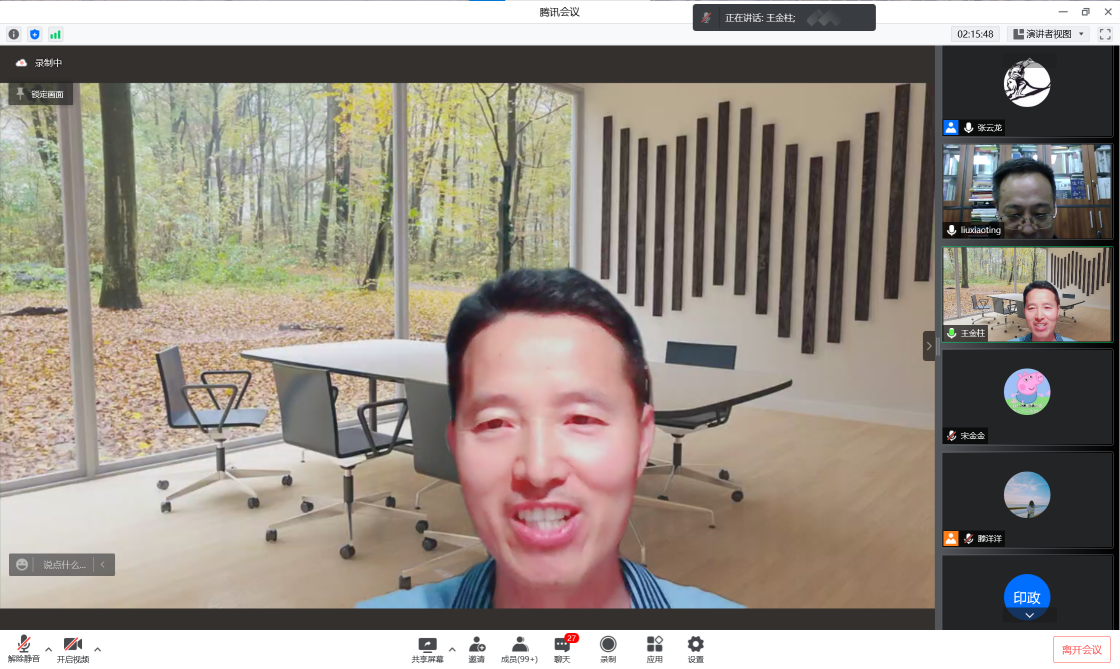Open the meeting info icon
The image size is (1120, 669).
click(x=14, y=34)
